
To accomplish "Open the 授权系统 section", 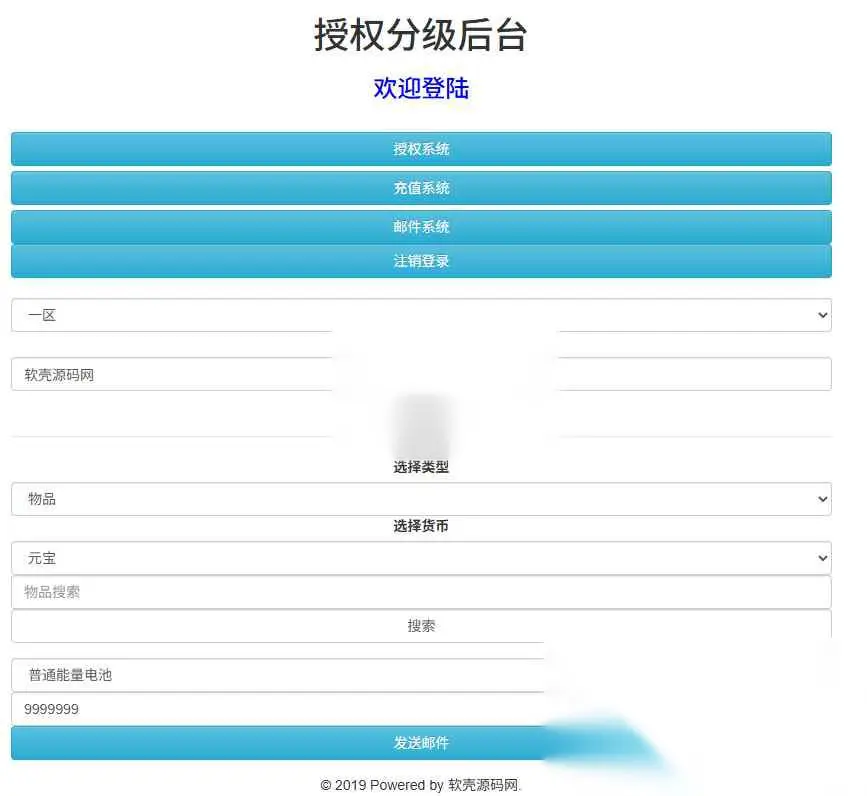I will click(x=421, y=149).
